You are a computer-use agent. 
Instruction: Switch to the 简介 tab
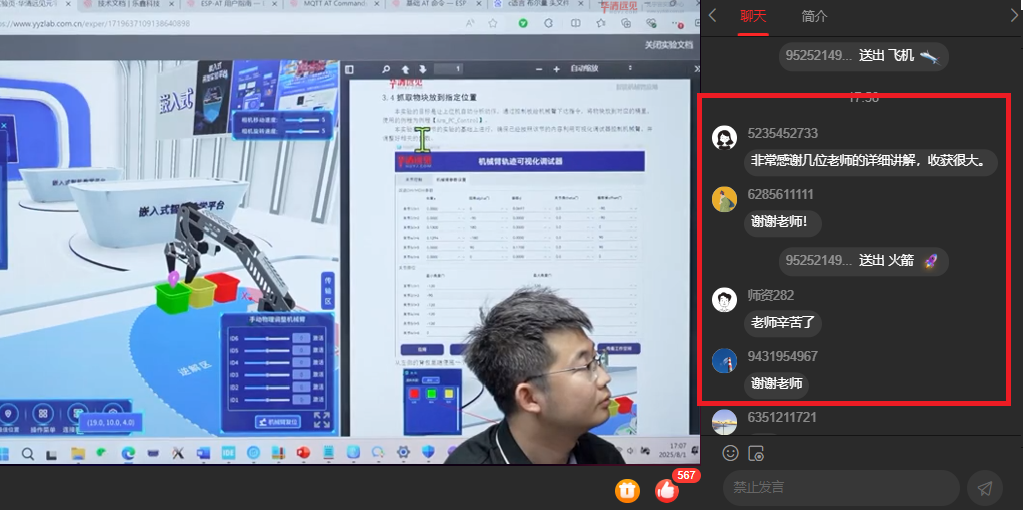(814, 16)
